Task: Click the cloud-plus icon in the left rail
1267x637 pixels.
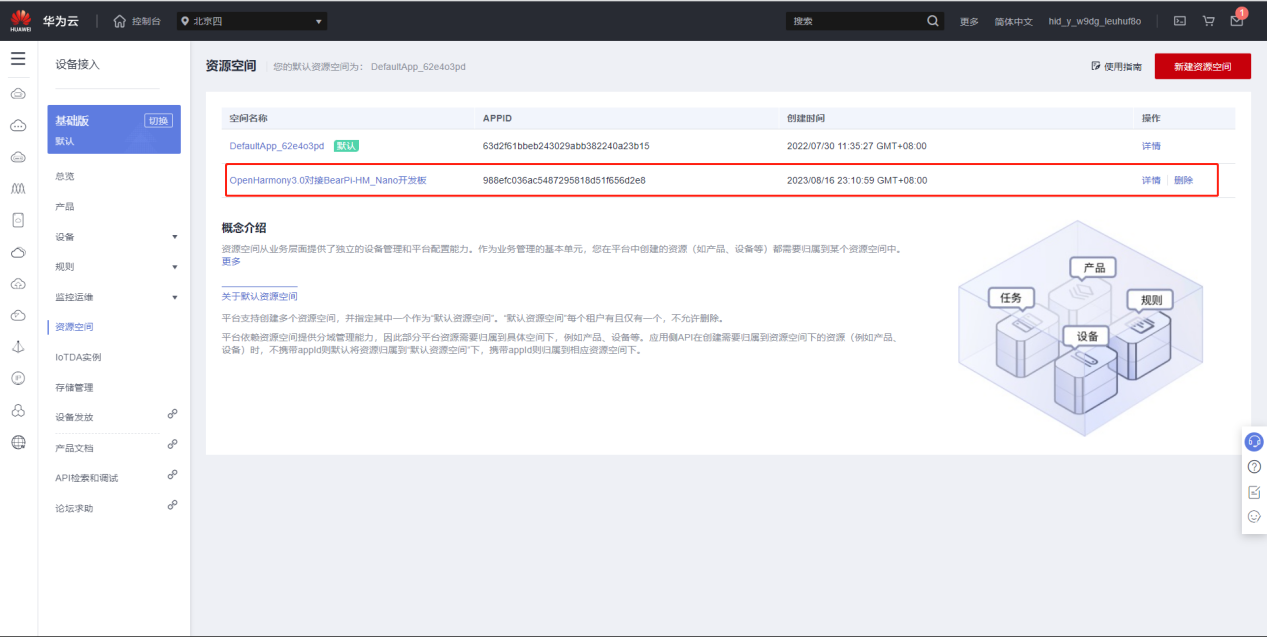Action: [x=18, y=283]
